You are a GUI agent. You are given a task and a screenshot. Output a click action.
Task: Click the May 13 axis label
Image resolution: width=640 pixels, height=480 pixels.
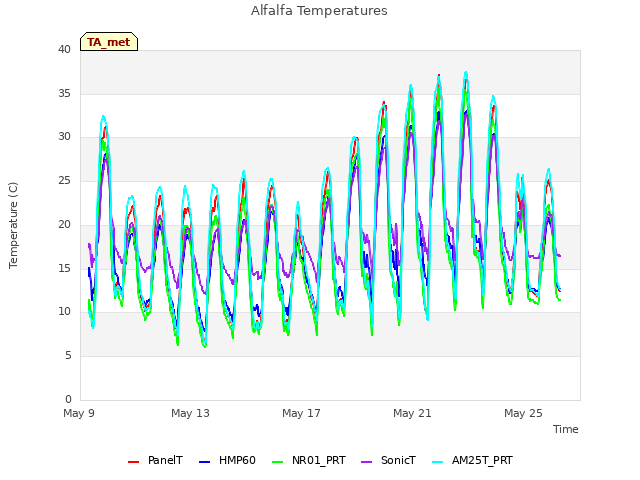[x=190, y=413]
